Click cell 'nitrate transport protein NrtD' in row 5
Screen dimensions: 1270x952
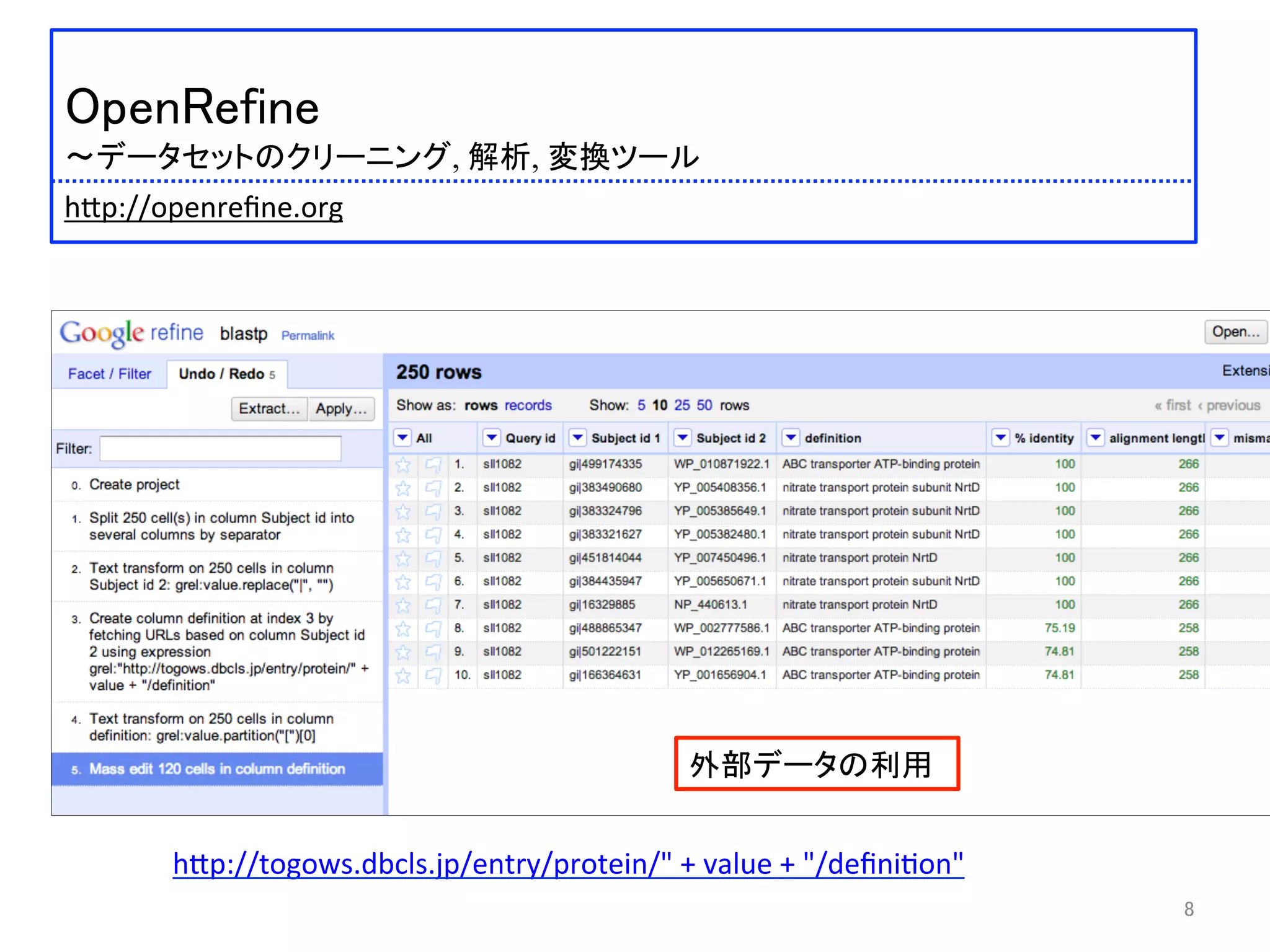click(859, 558)
